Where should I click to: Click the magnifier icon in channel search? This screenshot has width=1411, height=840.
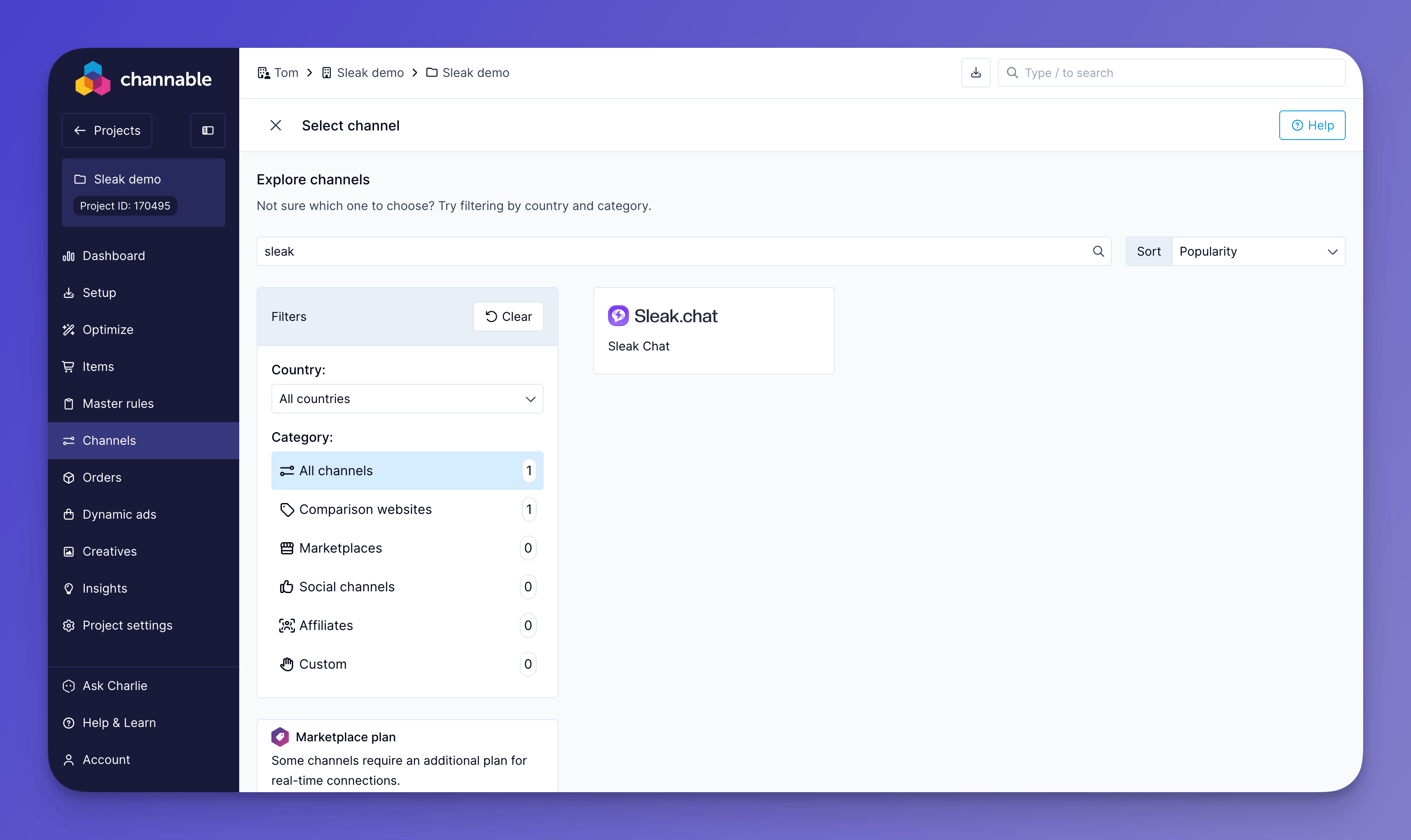[1098, 251]
